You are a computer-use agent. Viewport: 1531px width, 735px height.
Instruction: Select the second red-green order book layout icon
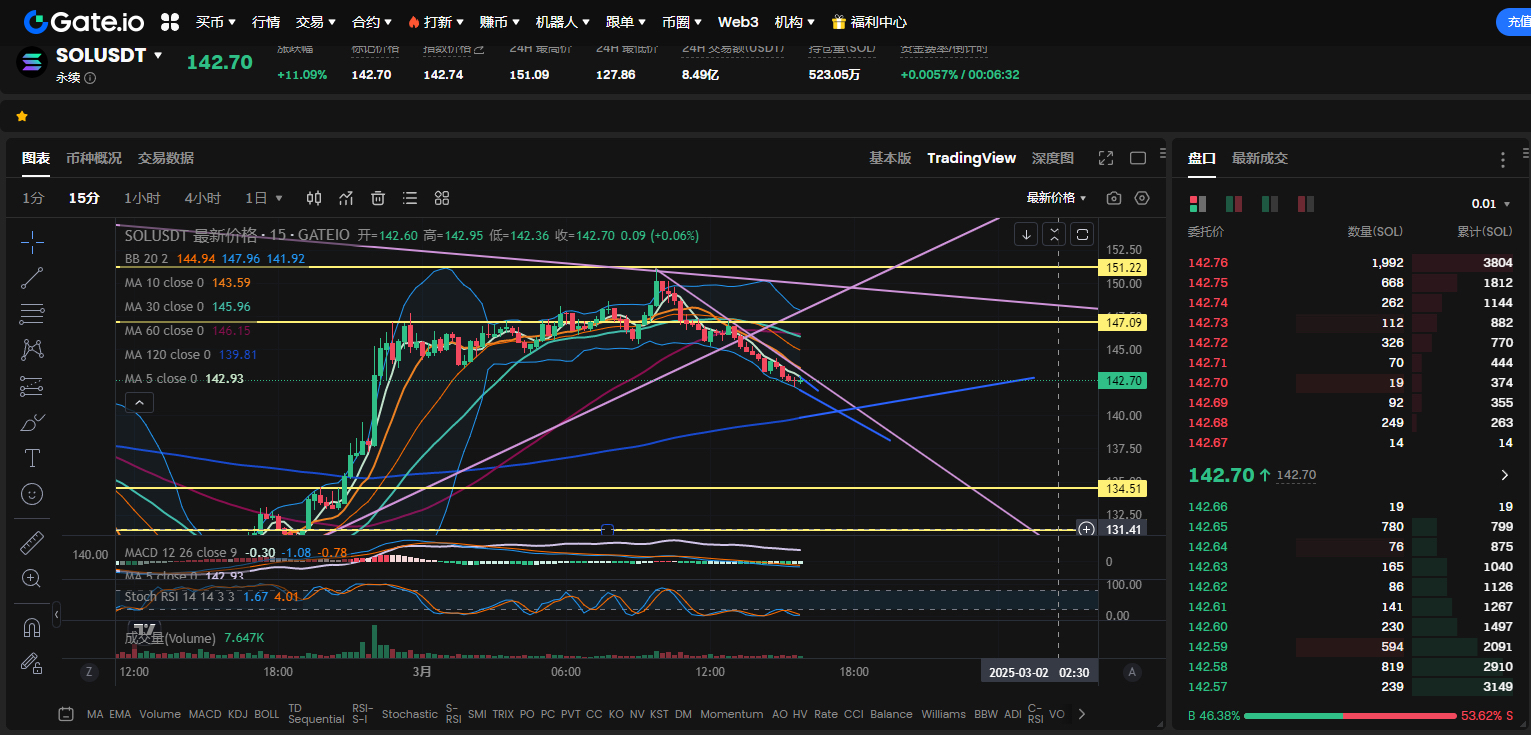click(1234, 204)
